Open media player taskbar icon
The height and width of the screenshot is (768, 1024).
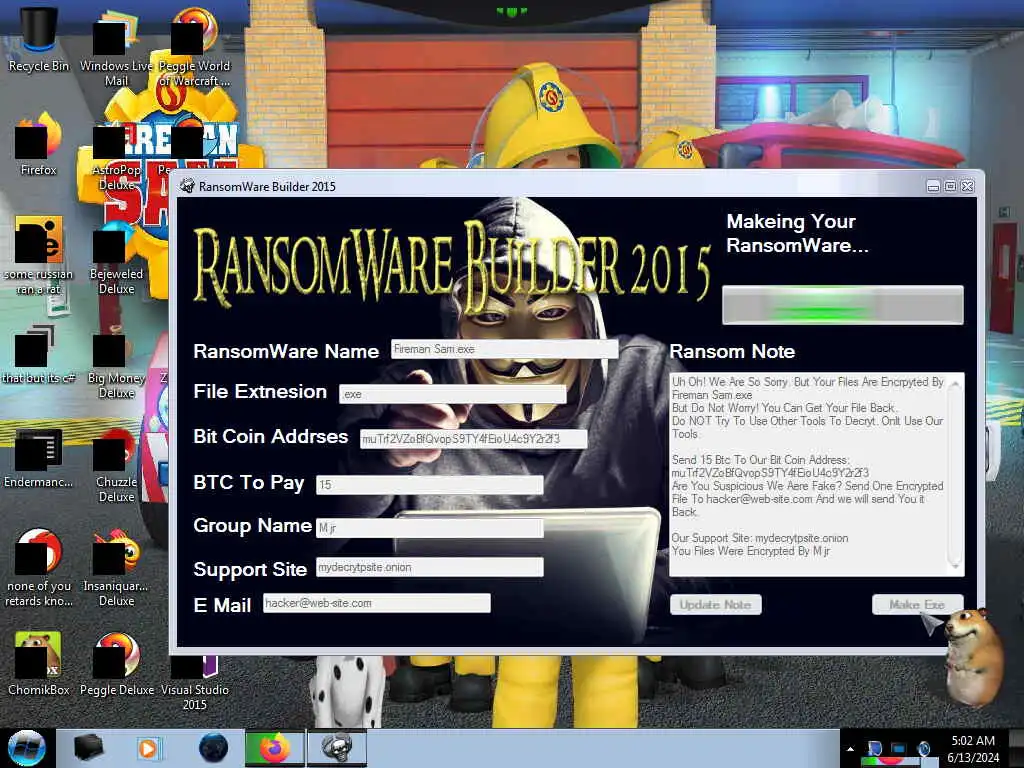tap(148, 748)
